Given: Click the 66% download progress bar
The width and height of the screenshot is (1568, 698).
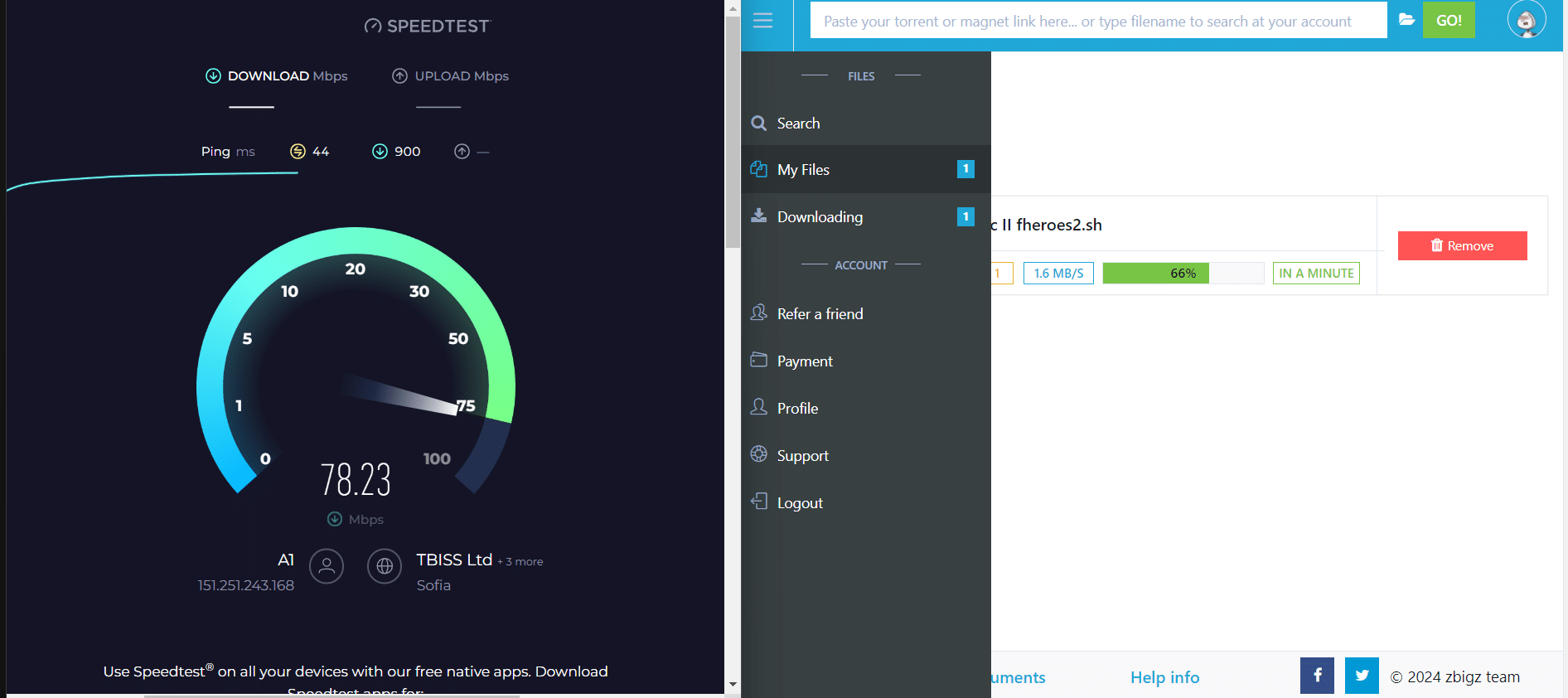Looking at the screenshot, I should [x=1183, y=274].
